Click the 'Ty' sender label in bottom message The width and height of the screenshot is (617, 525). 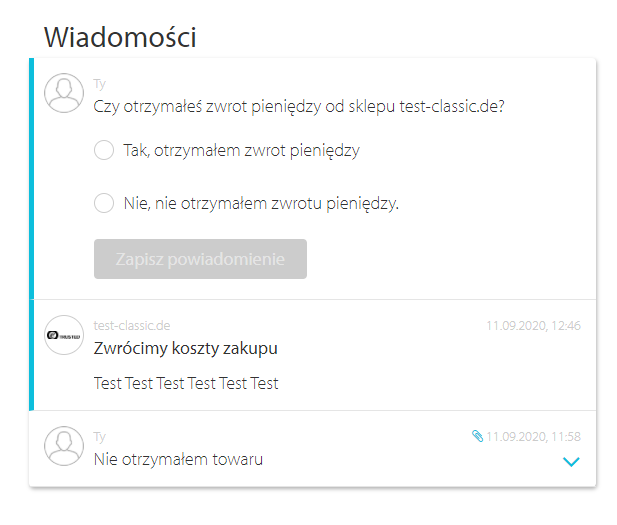(x=100, y=437)
